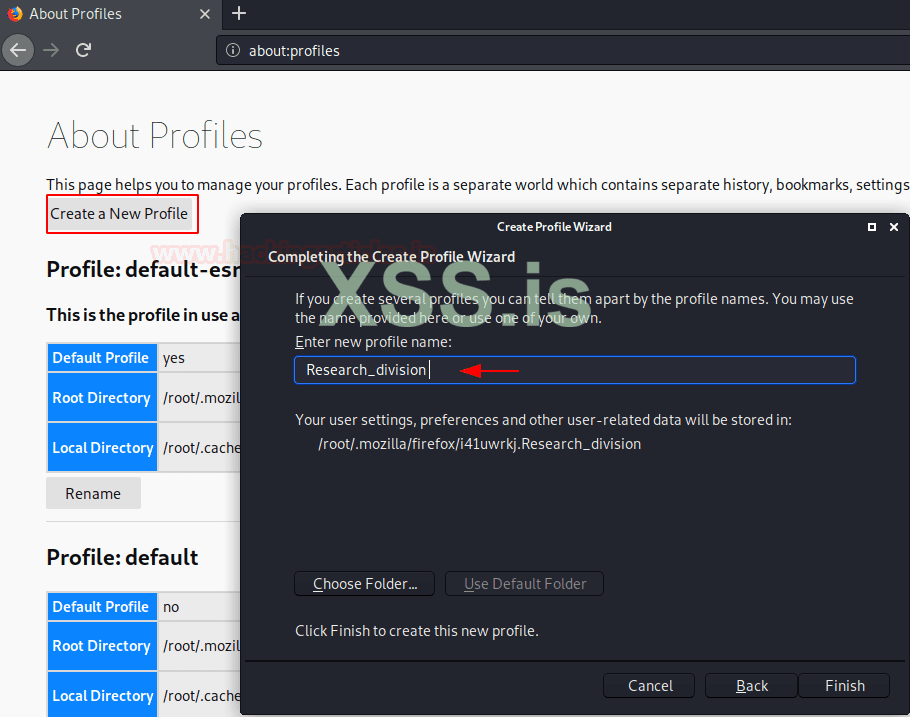
Task: Click Create a New Profile button
Action: 119,214
